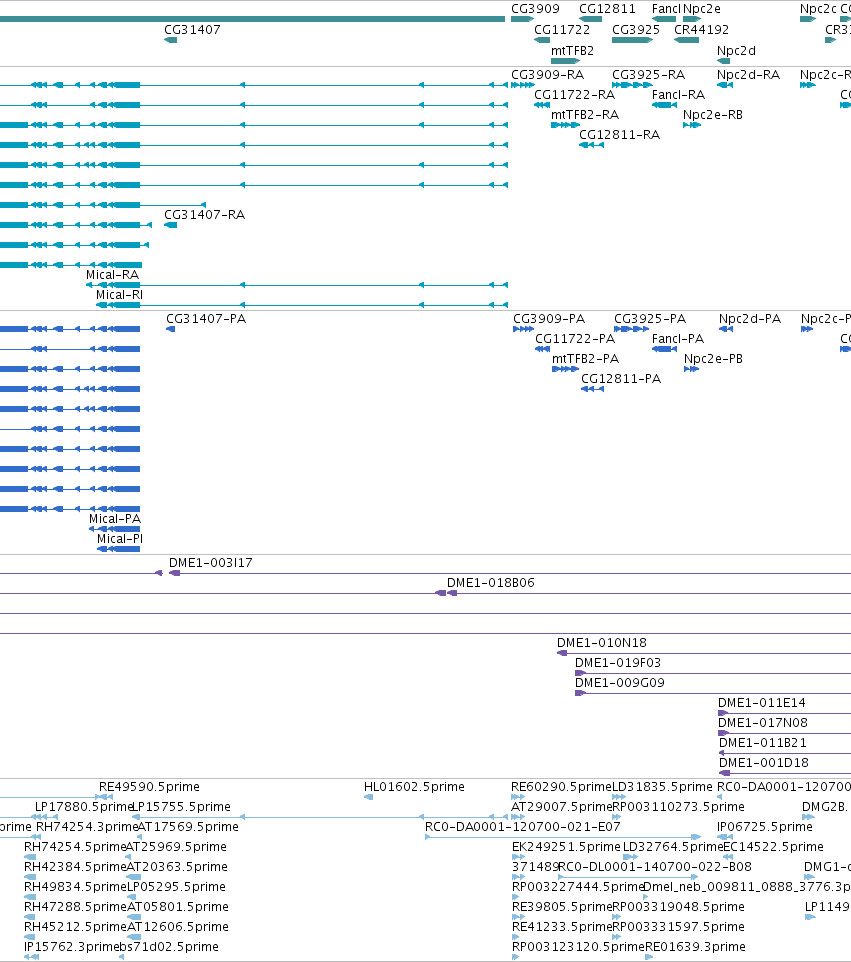Screen dimensions: 851x962
Task: Click the LP15755.5prime EST label
Action: coord(181,807)
